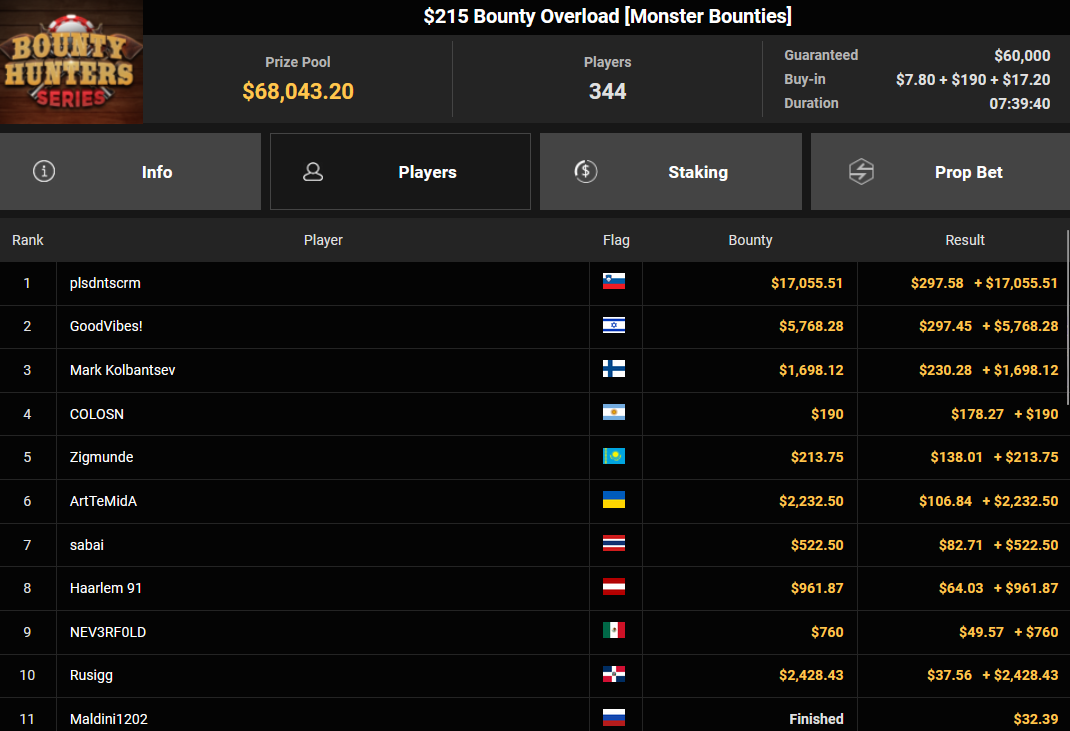1070x731 pixels.
Task: Click the Finland flag for Mark Kolbantsev
Action: pyautogui.click(x=613, y=369)
